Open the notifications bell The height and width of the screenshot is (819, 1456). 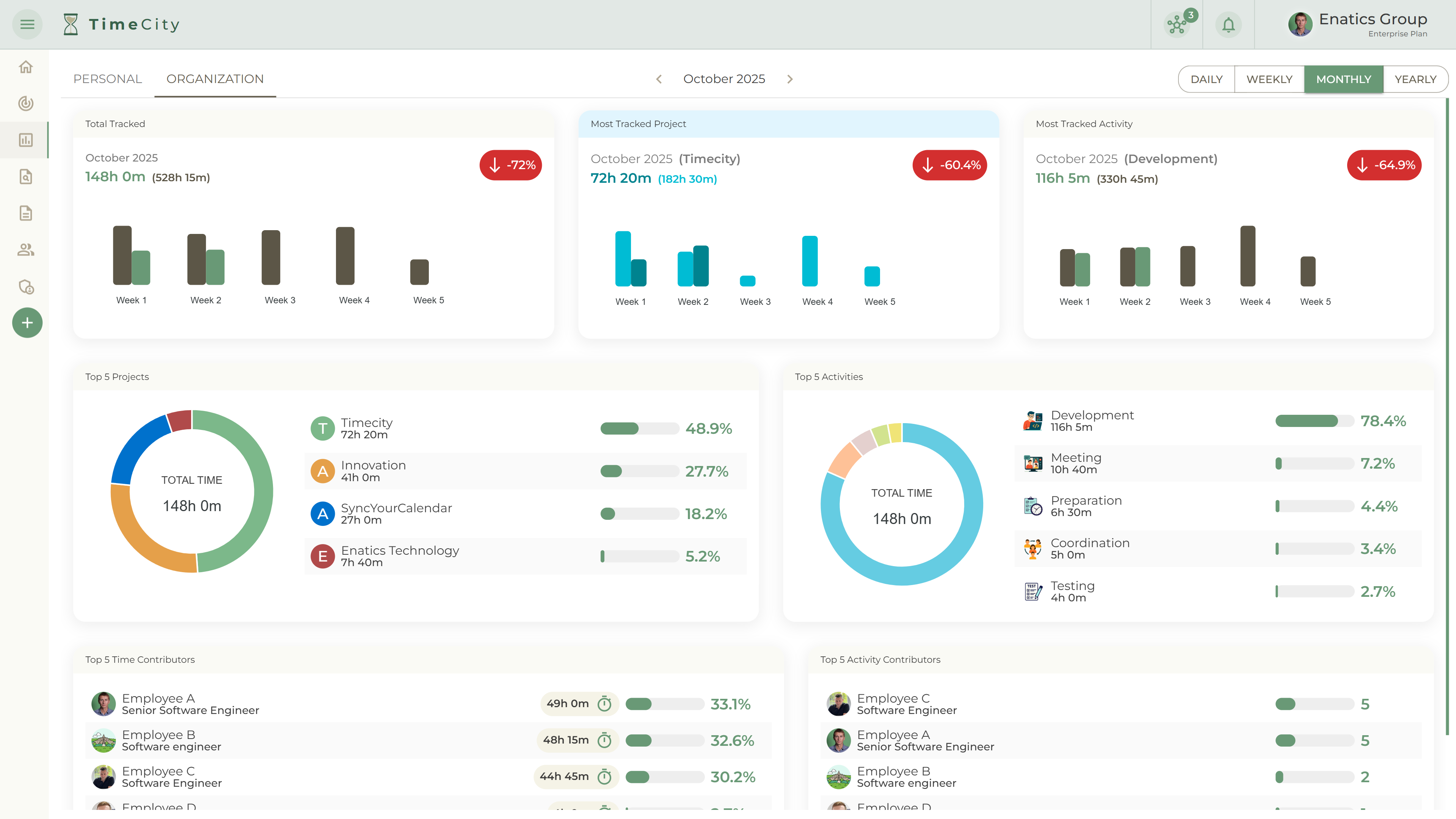[x=1228, y=25]
